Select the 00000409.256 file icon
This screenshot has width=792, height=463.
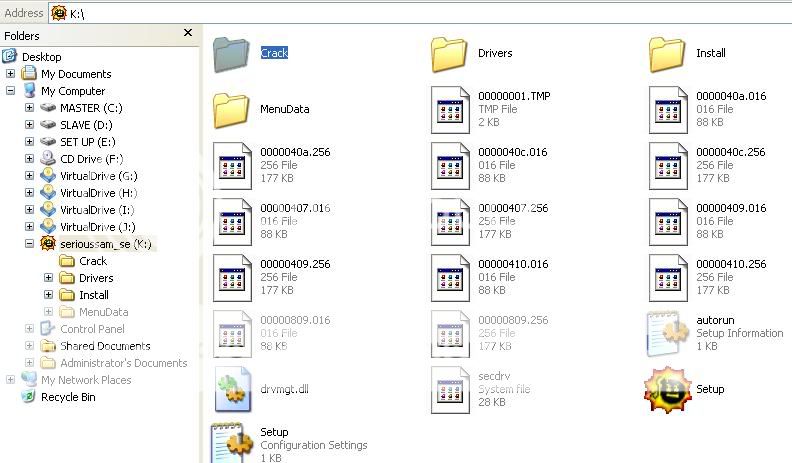tap(232, 278)
